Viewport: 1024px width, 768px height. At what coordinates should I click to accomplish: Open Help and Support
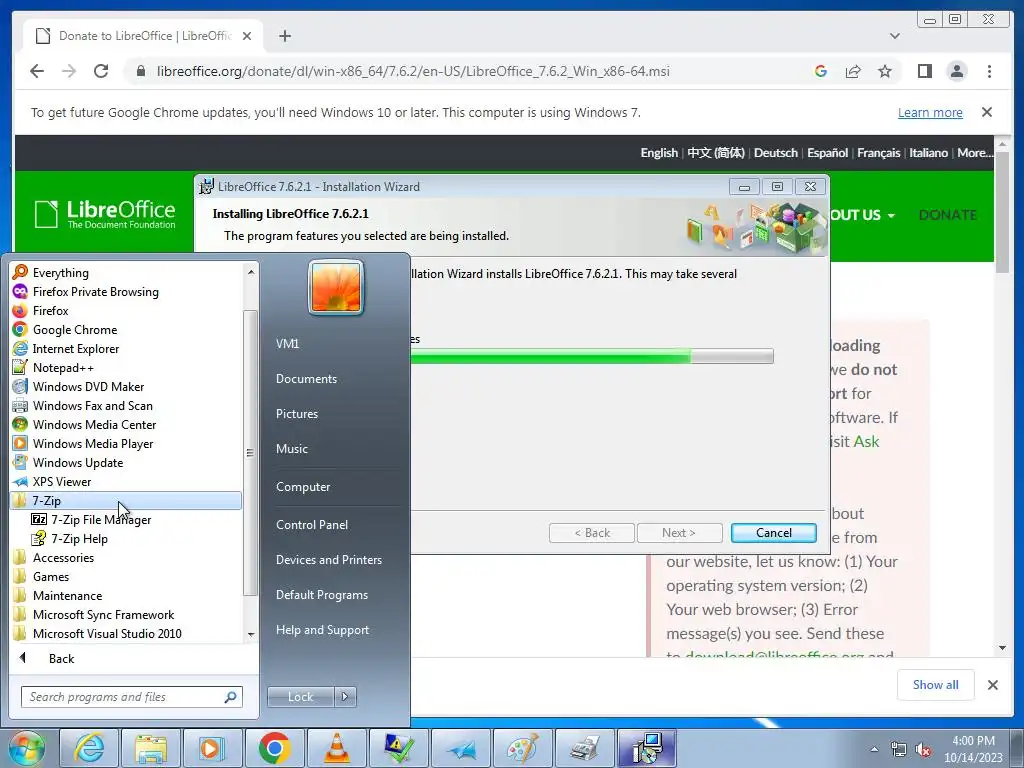click(x=322, y=630)
